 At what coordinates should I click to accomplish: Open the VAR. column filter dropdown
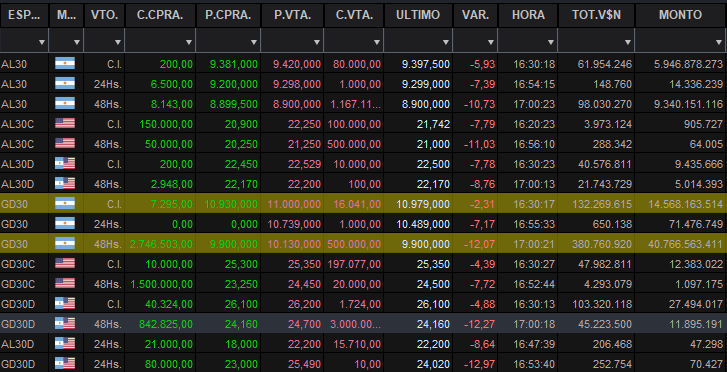tap(491, 42)
